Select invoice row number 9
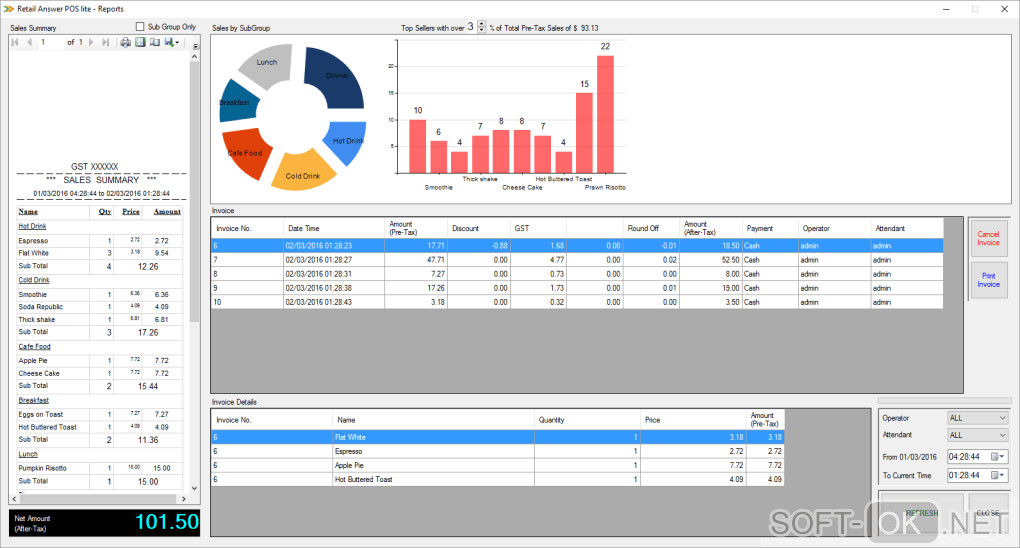 click(x=577, y=288)
